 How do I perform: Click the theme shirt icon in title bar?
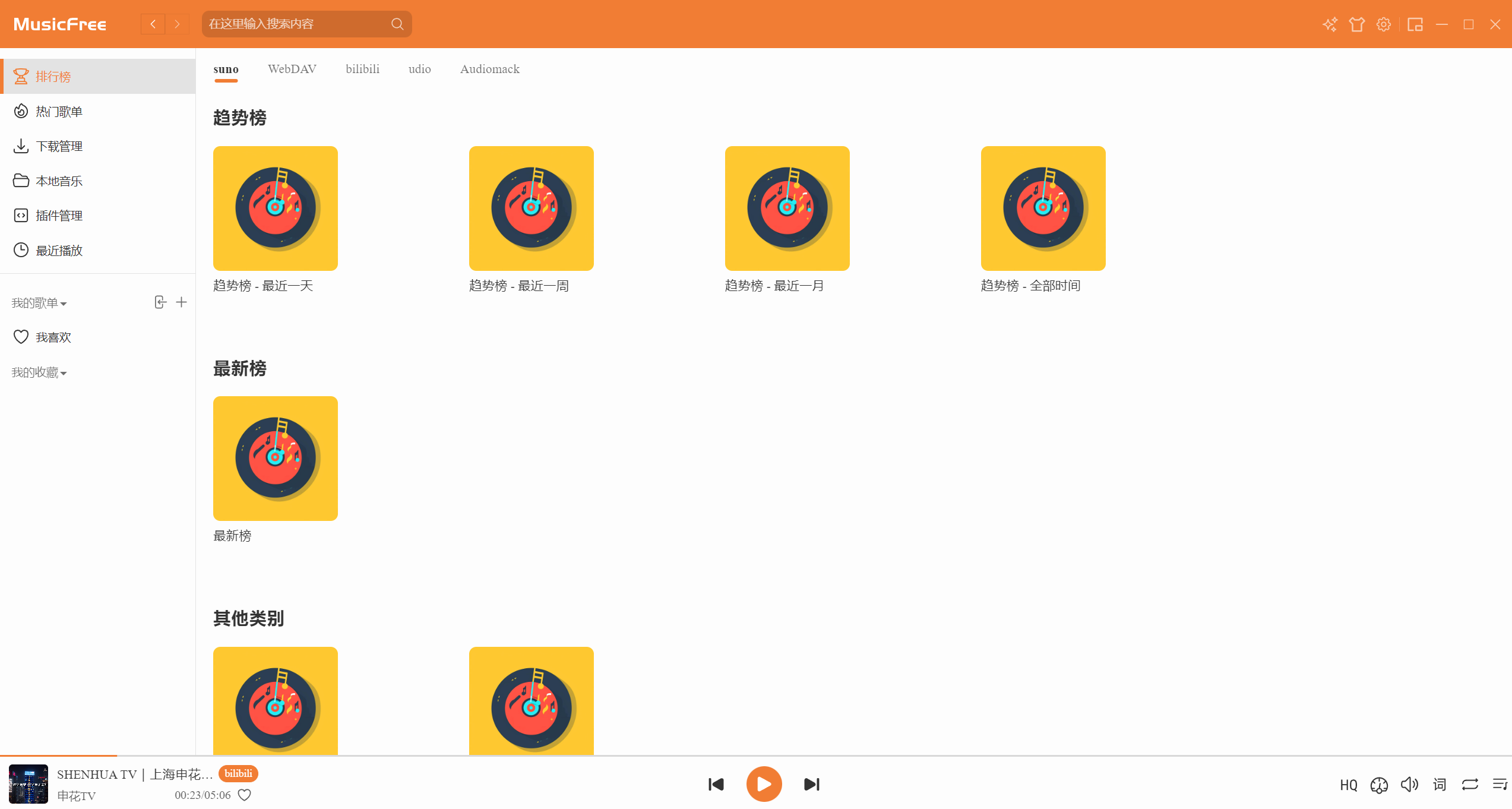pos(1356,24)
